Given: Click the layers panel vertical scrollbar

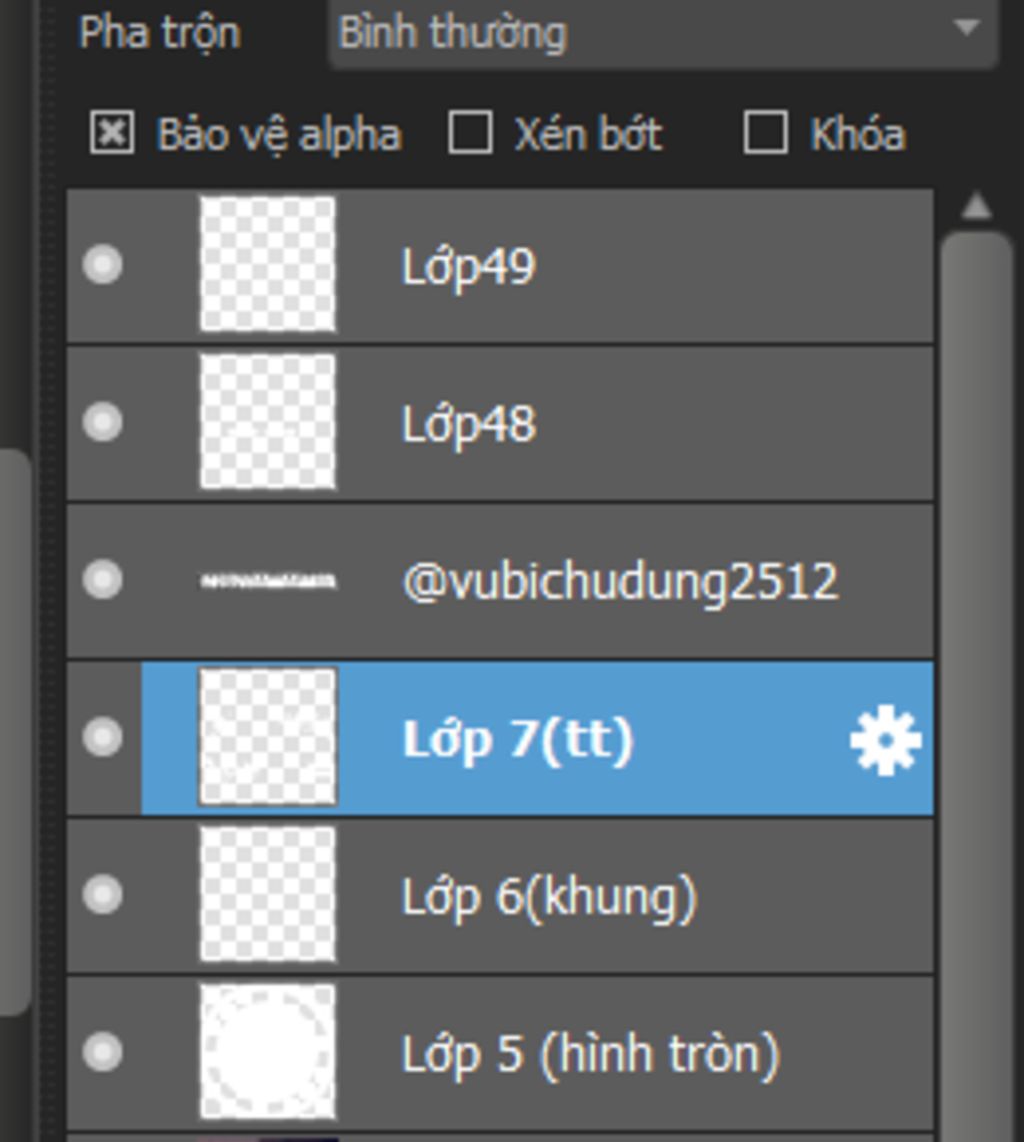Looking at the screenshot, I should [x=976, y=685].
